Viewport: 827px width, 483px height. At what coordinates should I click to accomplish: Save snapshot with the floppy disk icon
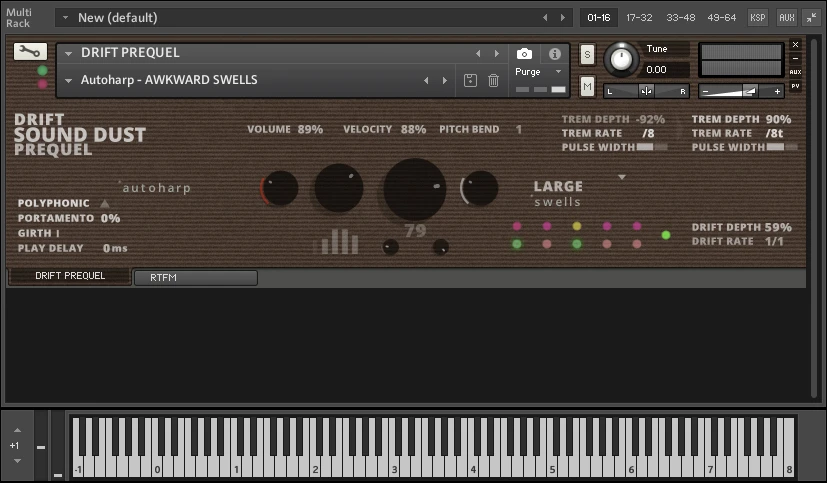(x=470, y=80)
